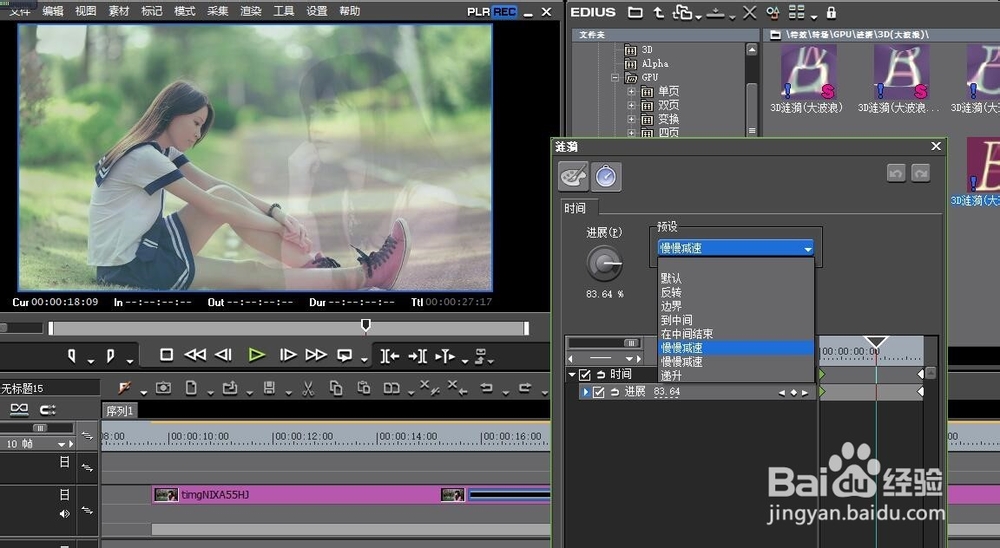This screenshot has width=1000, height=548.
Task: Uncheck the 时间 checkbox in keyframe list
Action: pos(585,374)
